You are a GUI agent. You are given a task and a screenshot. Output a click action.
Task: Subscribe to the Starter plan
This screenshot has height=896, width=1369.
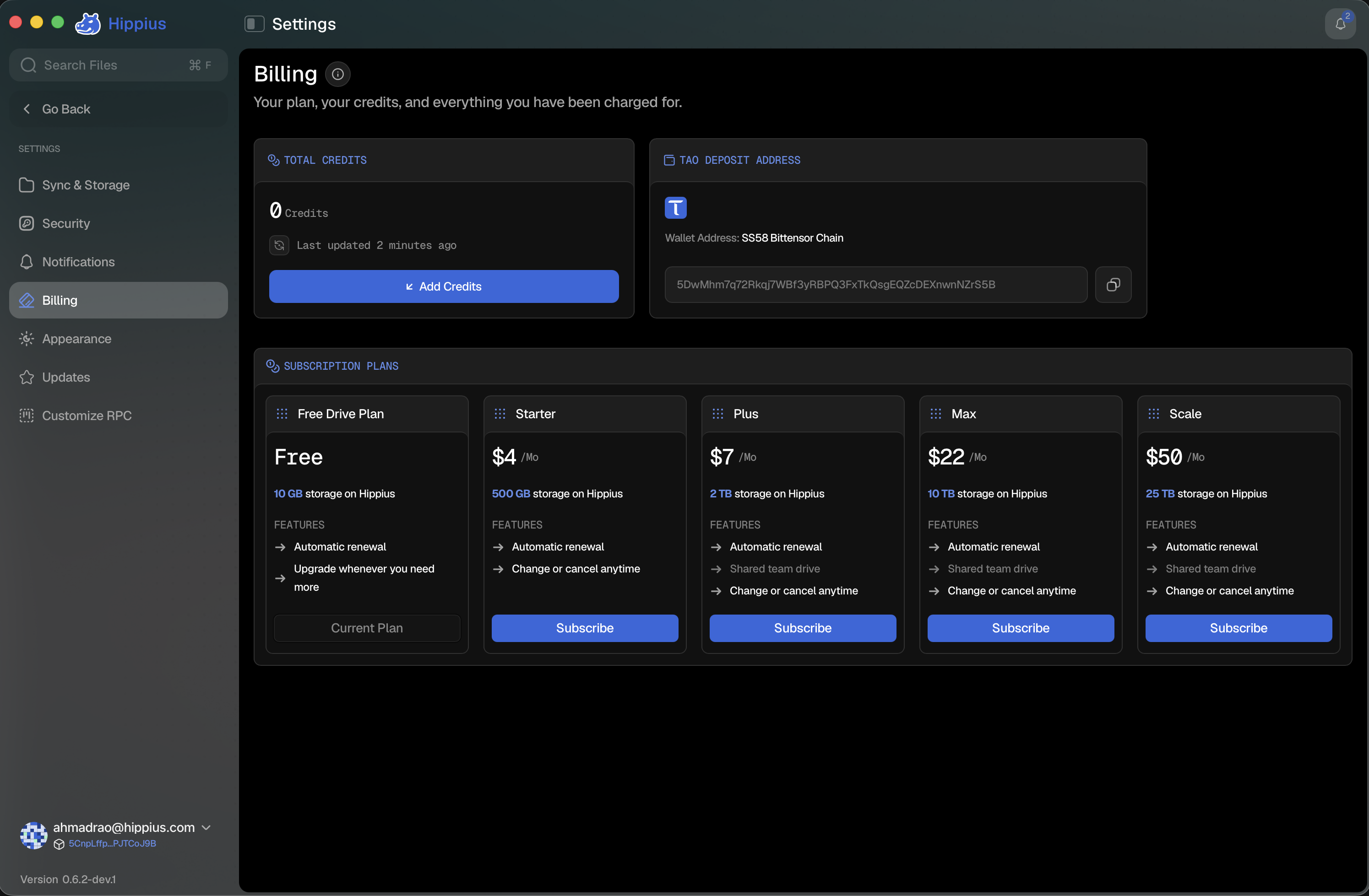[585, 628]
